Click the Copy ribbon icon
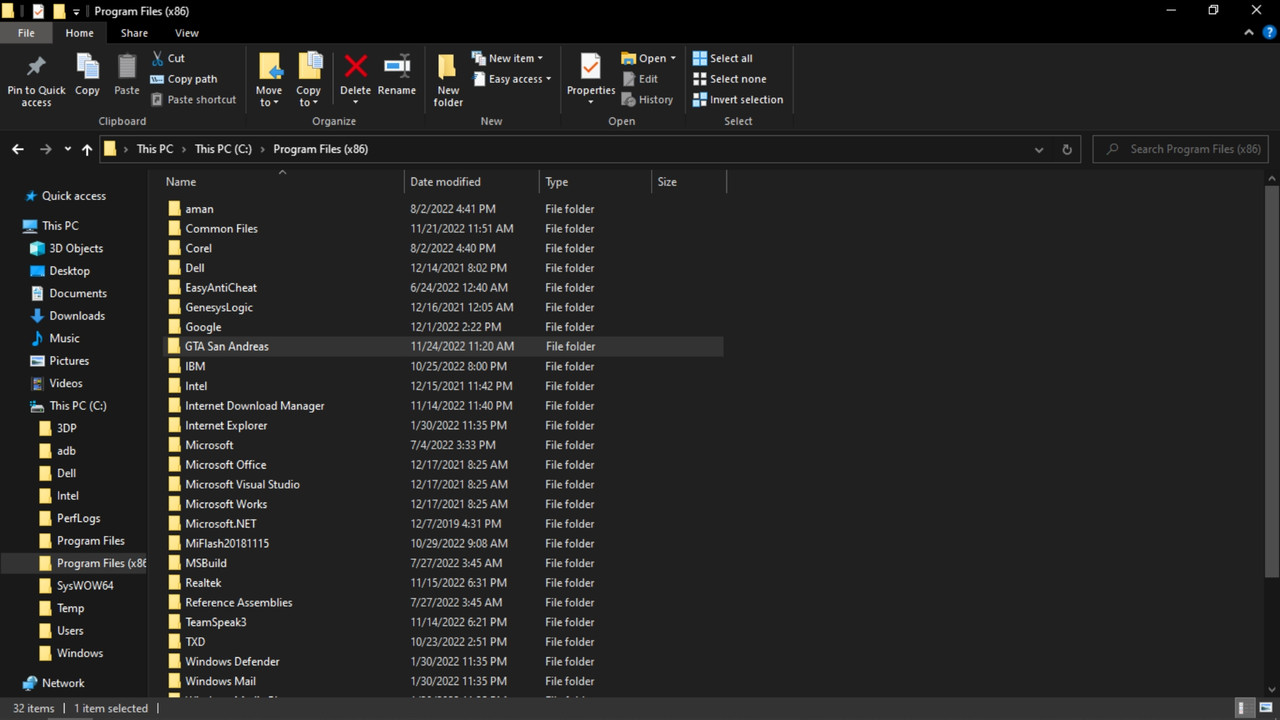 click(x=87, y=76)
